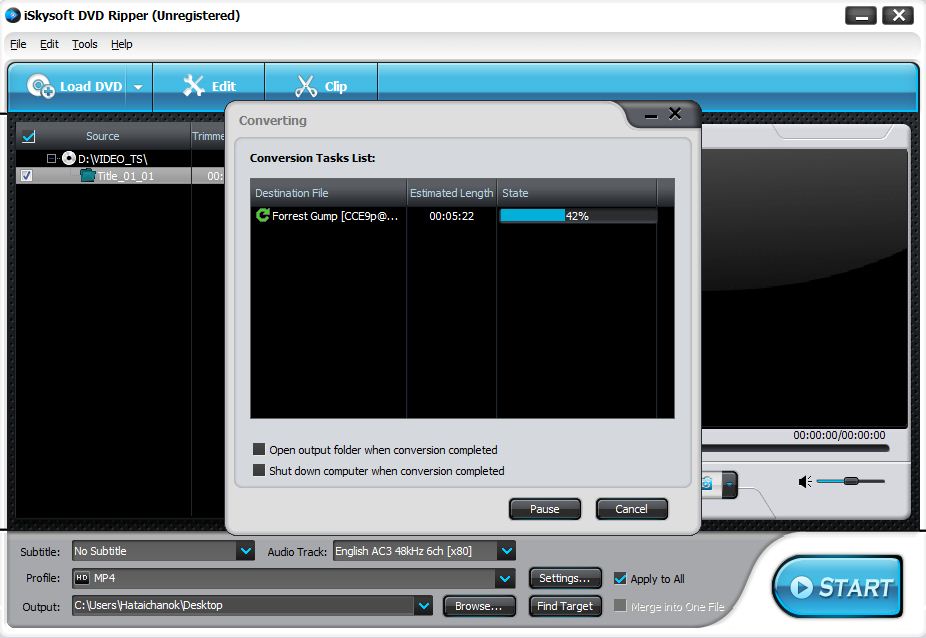This screenshot has width=926, height=638.
Task: Click the iSkysoft app icon in the title bar
Action: 12,15
